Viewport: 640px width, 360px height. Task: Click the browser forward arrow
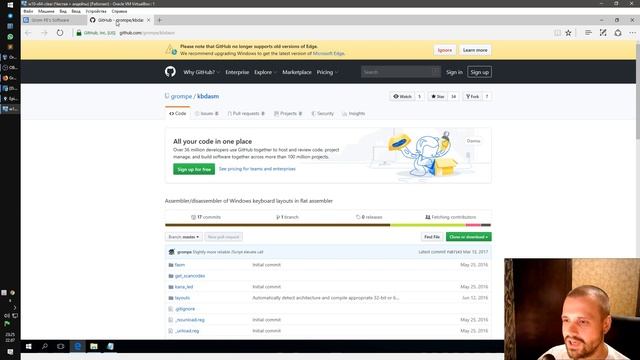tap(44, 33)
